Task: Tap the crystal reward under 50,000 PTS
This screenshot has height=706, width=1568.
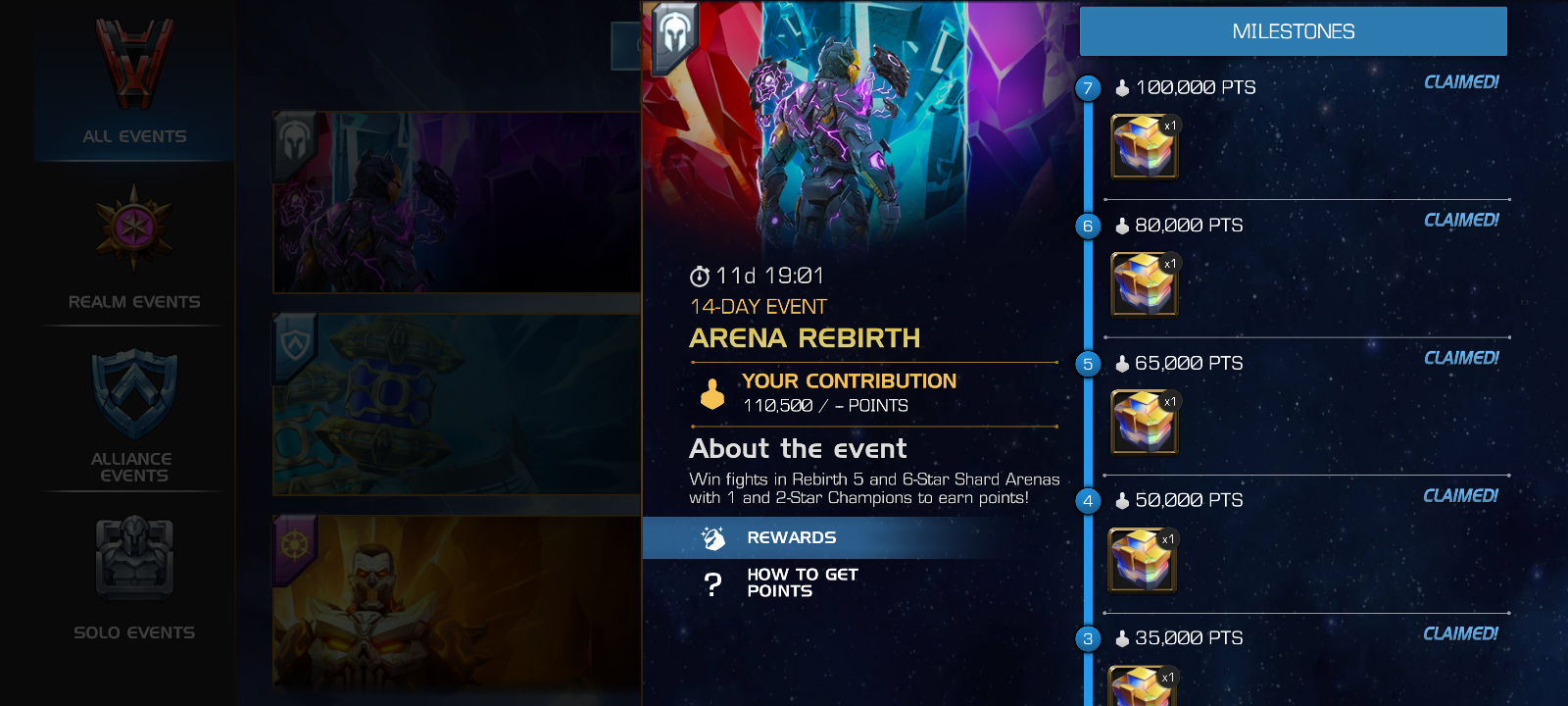Action: [x=1142, y=560]
